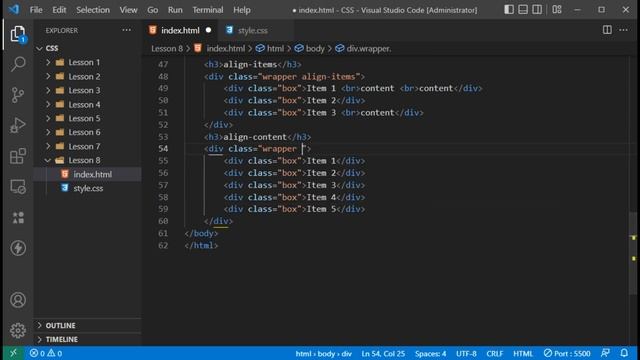Click div.wrapper in the breadcrumb
The width and height of the screenshot is (640, 360).
369,49
